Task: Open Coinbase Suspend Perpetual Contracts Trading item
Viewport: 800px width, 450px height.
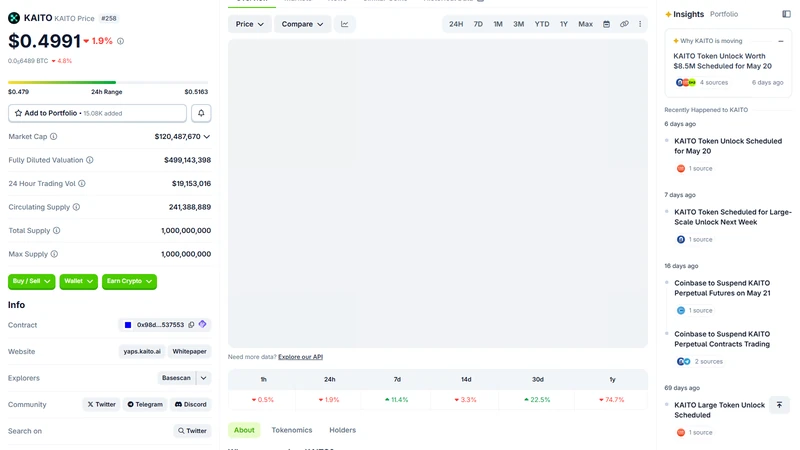Action: pyautogui.click(x=722, y=339)
